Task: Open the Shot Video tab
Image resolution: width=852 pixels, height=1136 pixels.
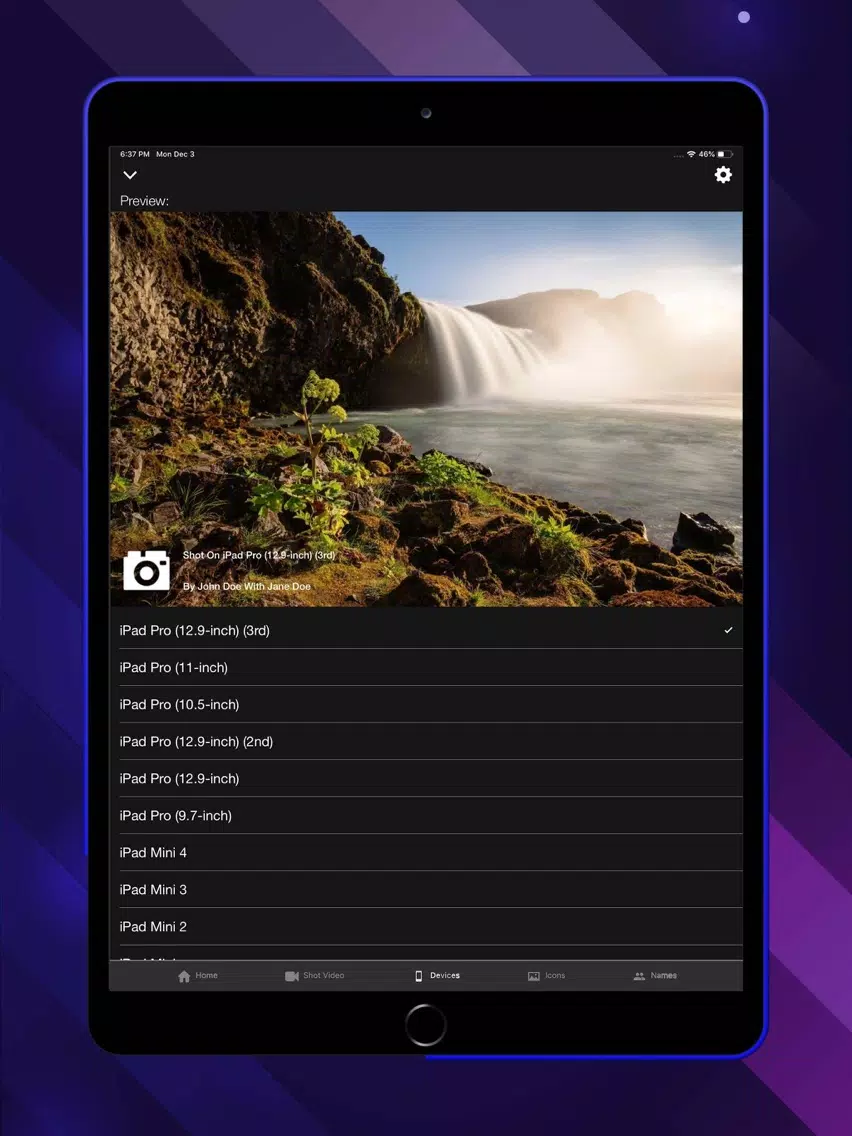Action: point(314,976)
